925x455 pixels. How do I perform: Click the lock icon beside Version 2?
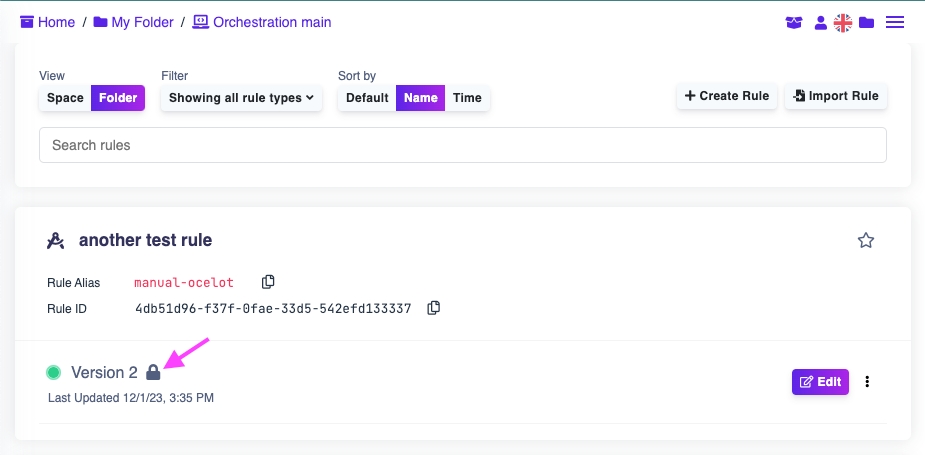point(153,373)
